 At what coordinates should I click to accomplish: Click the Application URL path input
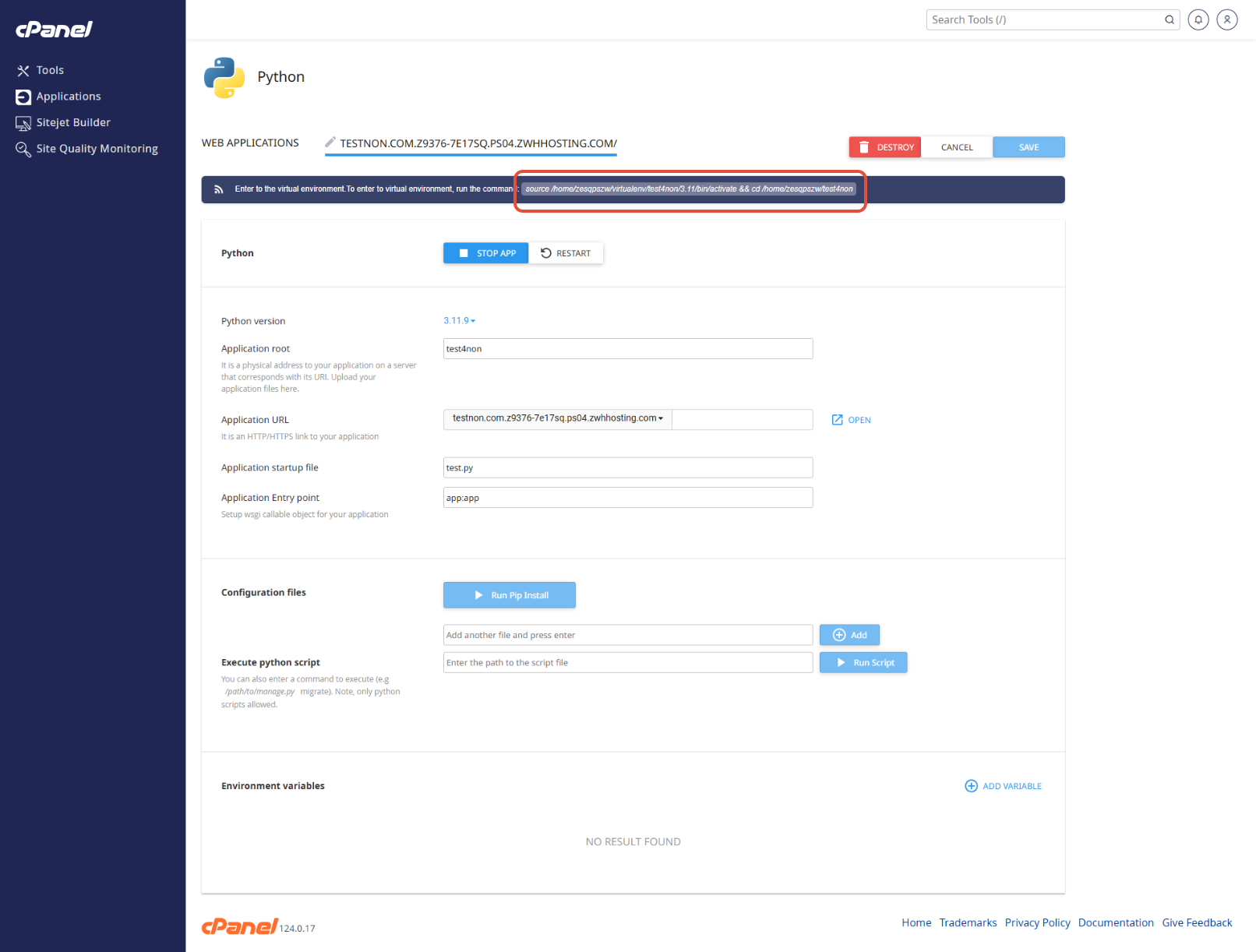click(x=743, y=420)
